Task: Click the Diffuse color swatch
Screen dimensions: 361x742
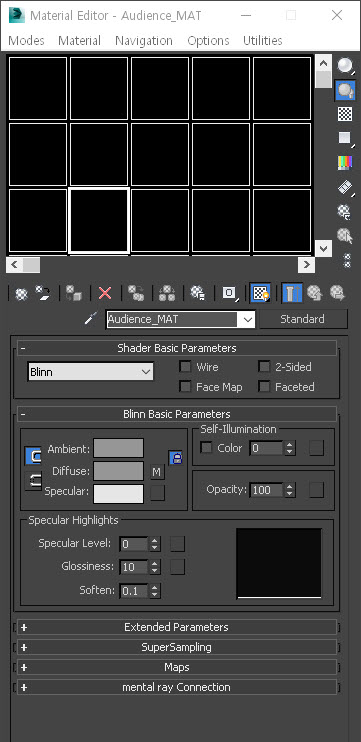Action: (118, 471)
